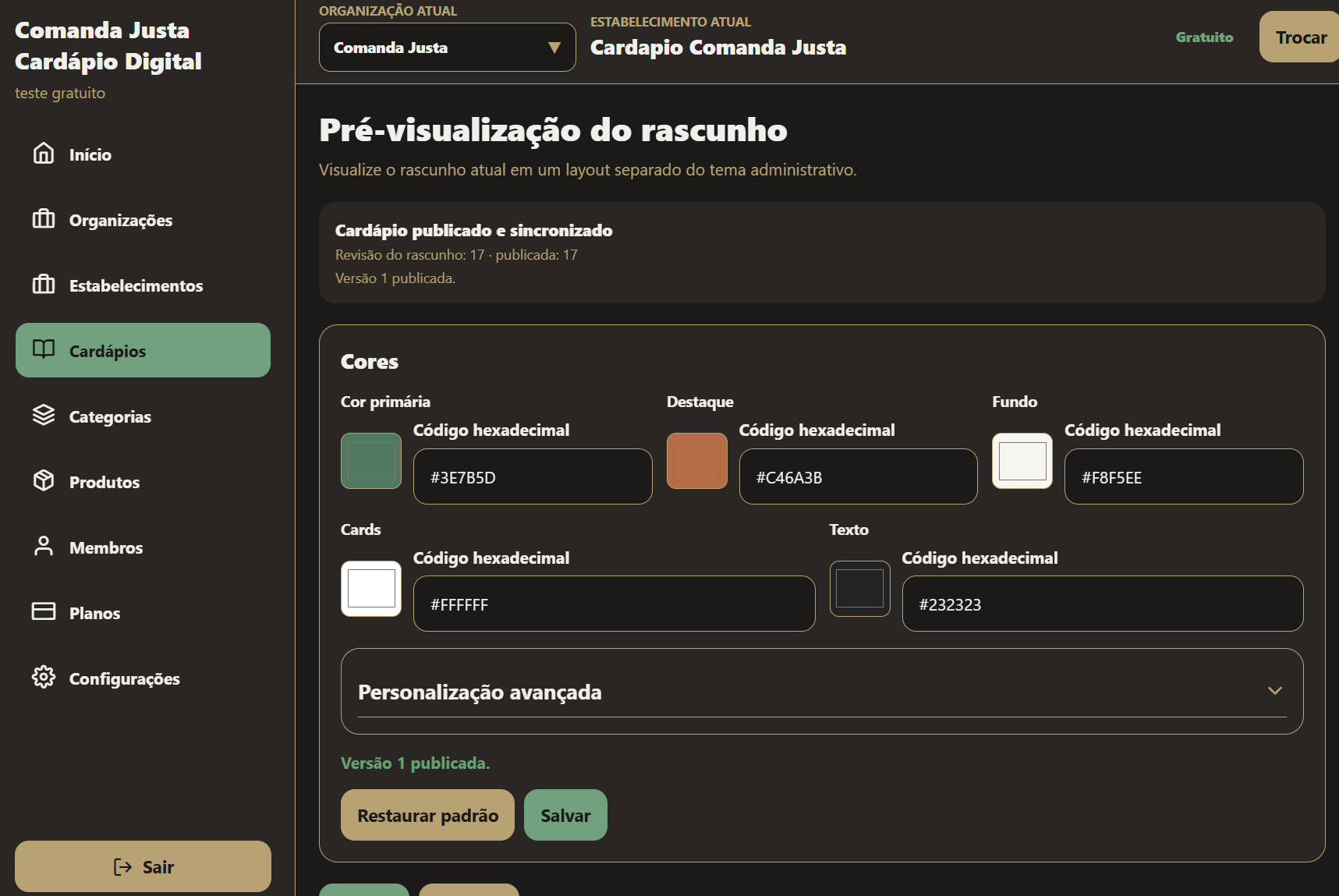Click the teste gratuito text
The width and height of the screenshot is (1339, 896).
click(60, 93)
